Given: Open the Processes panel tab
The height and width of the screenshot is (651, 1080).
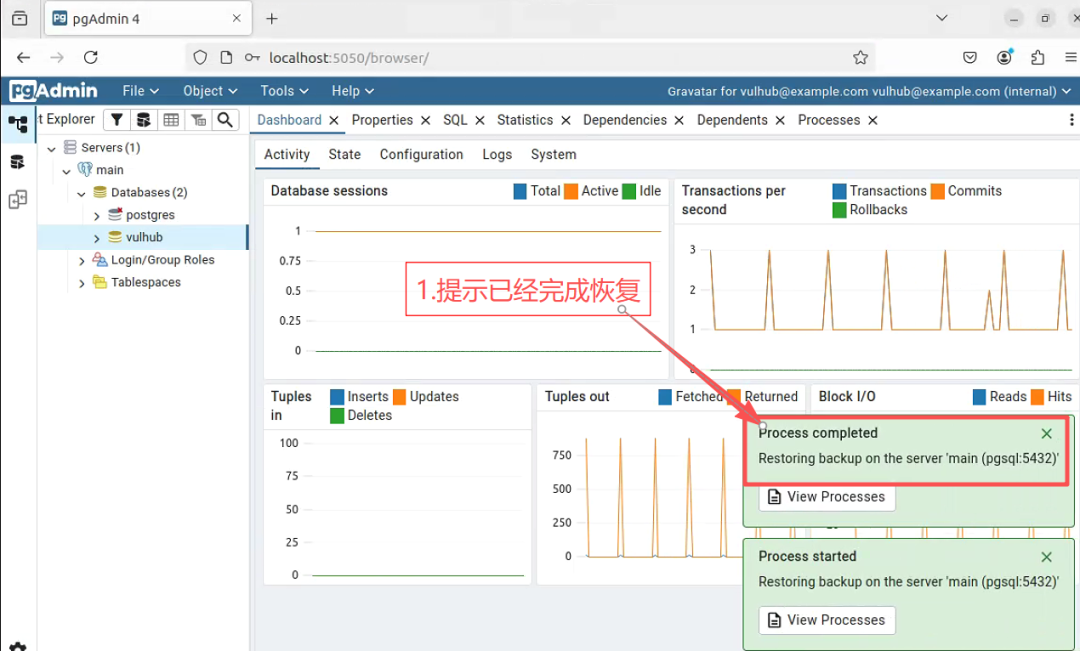Looking at the screenshot, I should point(829,120).
